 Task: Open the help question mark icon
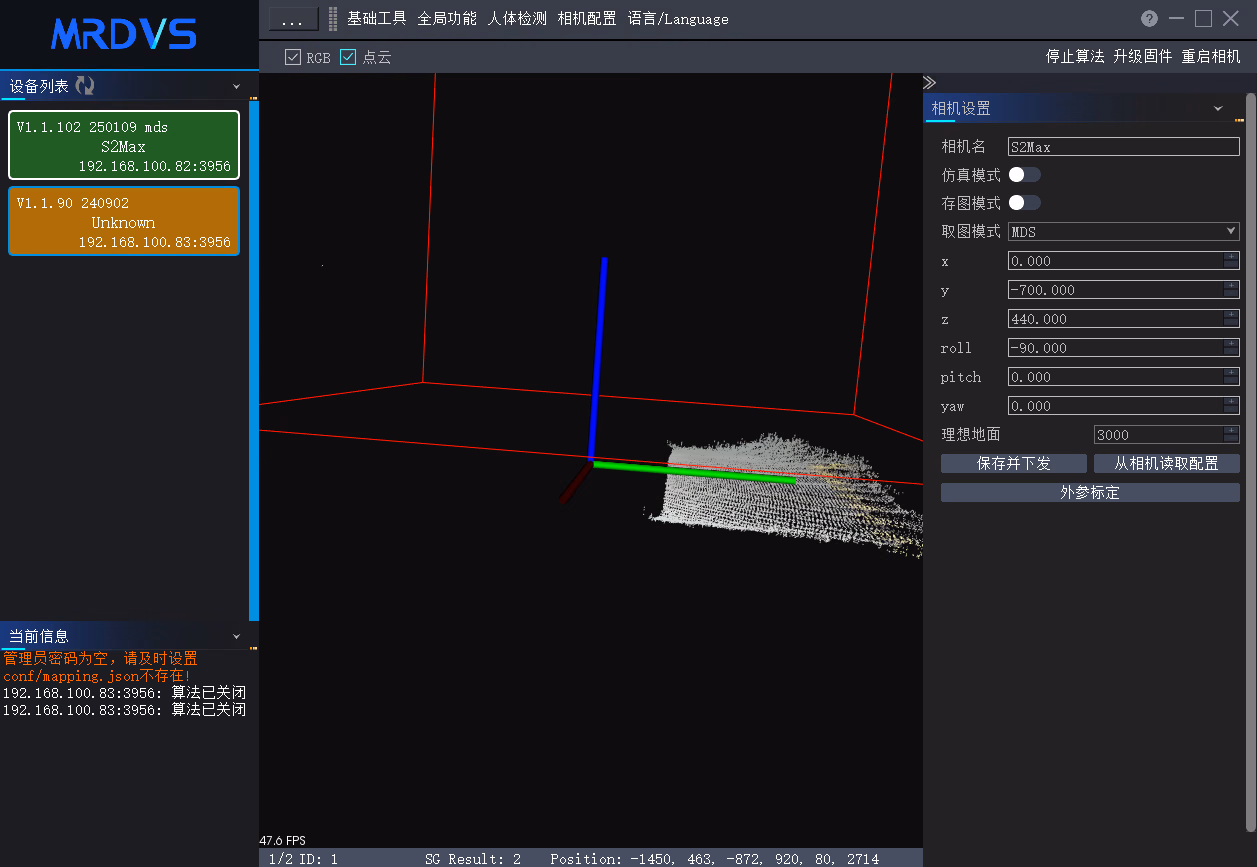[x=1150, y=18]
